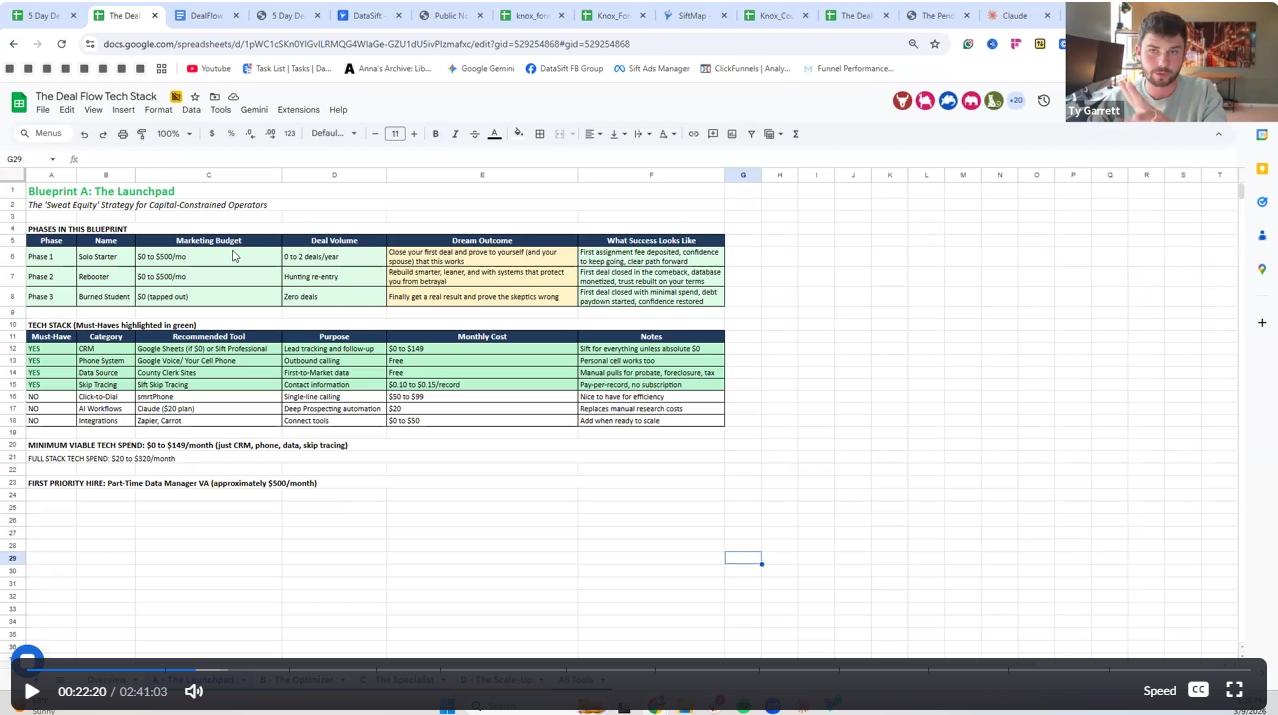Redo the last edit in toolbar

pos(102,134)
